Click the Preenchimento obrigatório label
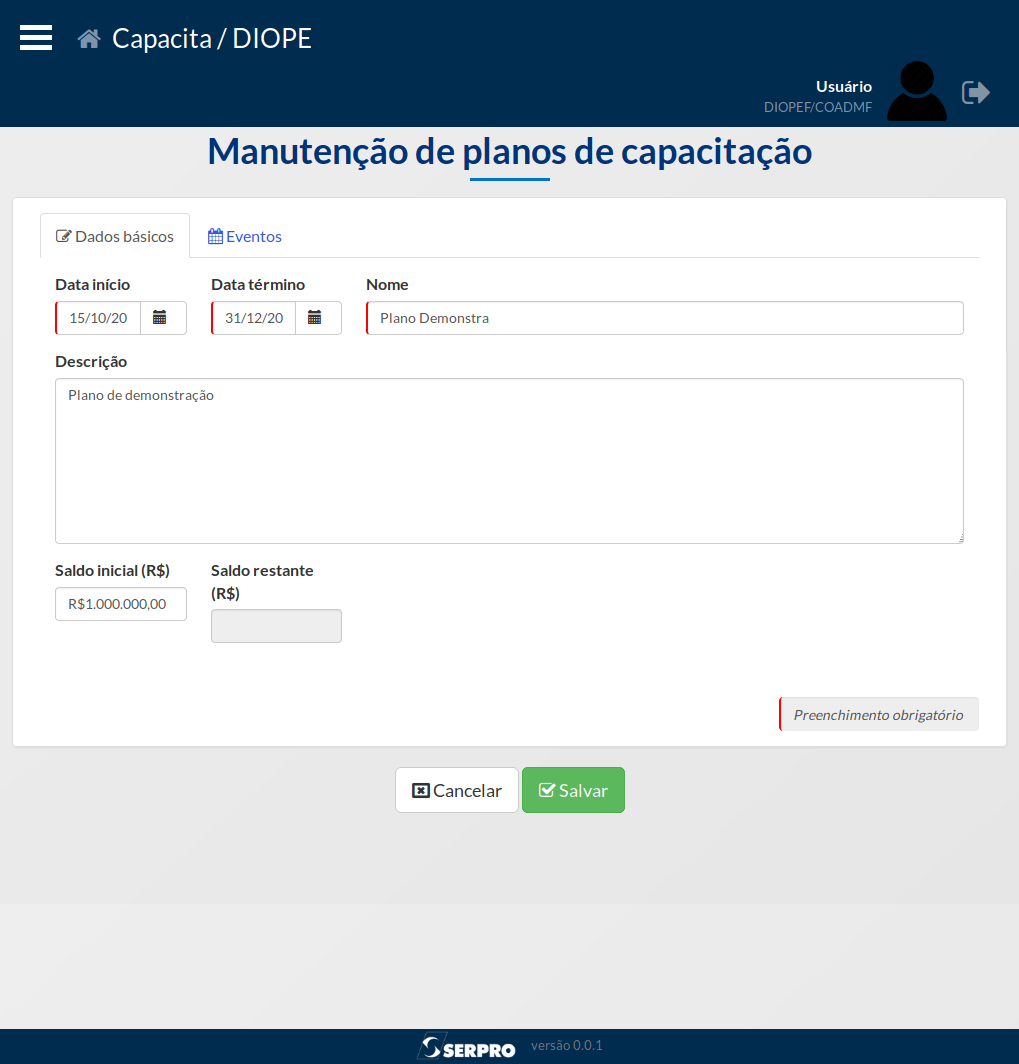 click(878, 714)
